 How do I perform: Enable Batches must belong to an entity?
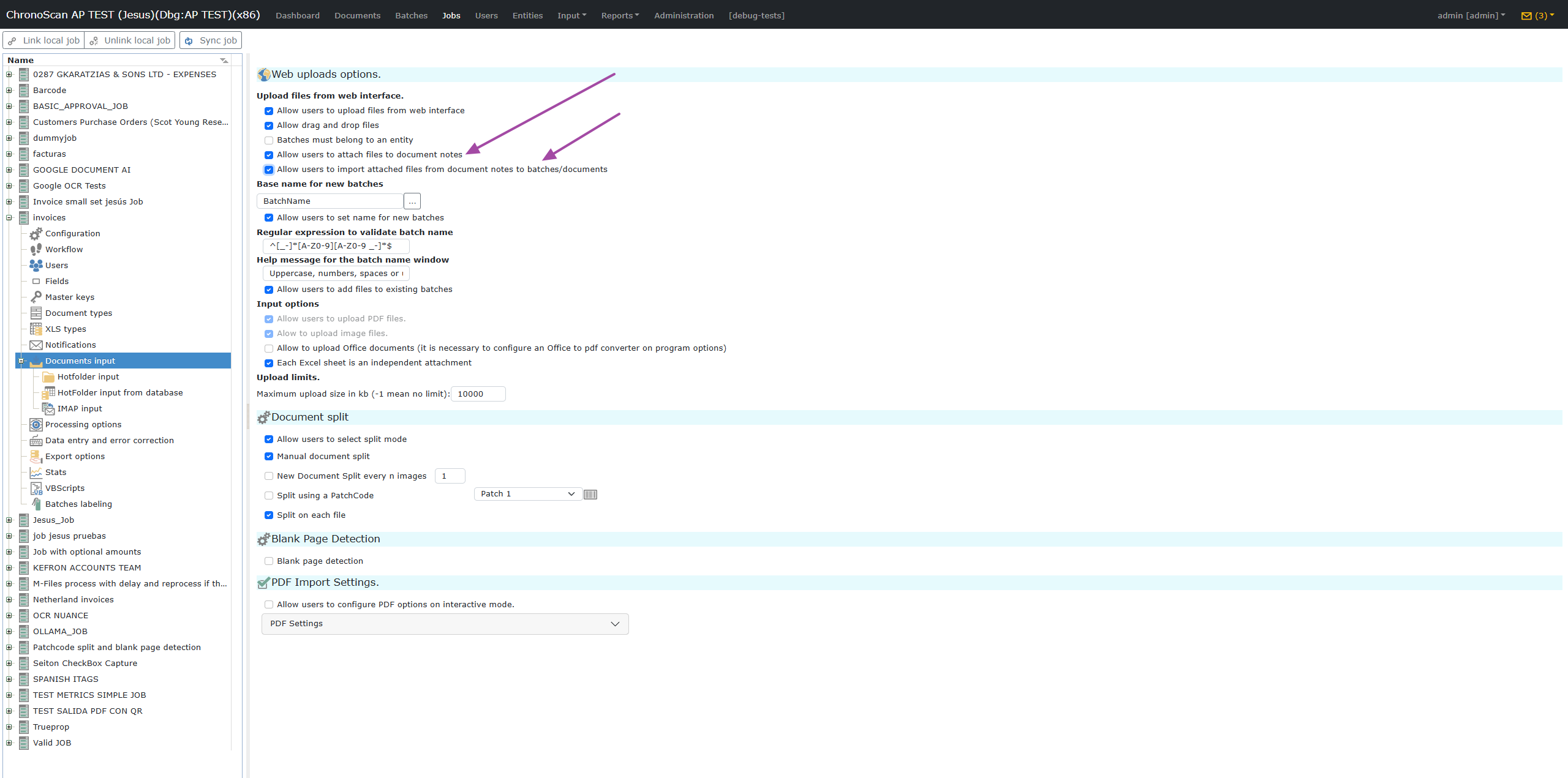(269, 140)
